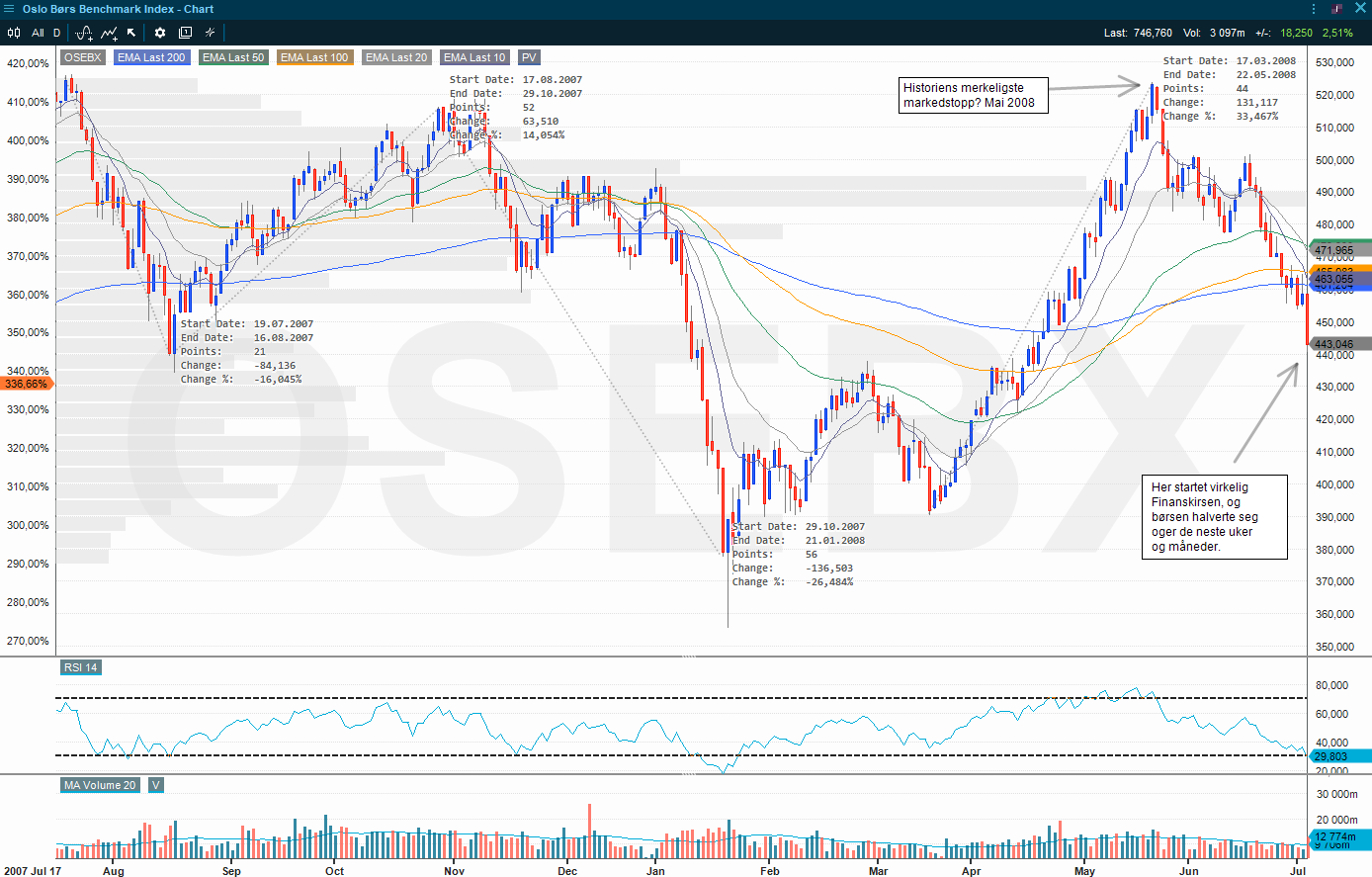Click the Apr label on time axis

(972, 871)
